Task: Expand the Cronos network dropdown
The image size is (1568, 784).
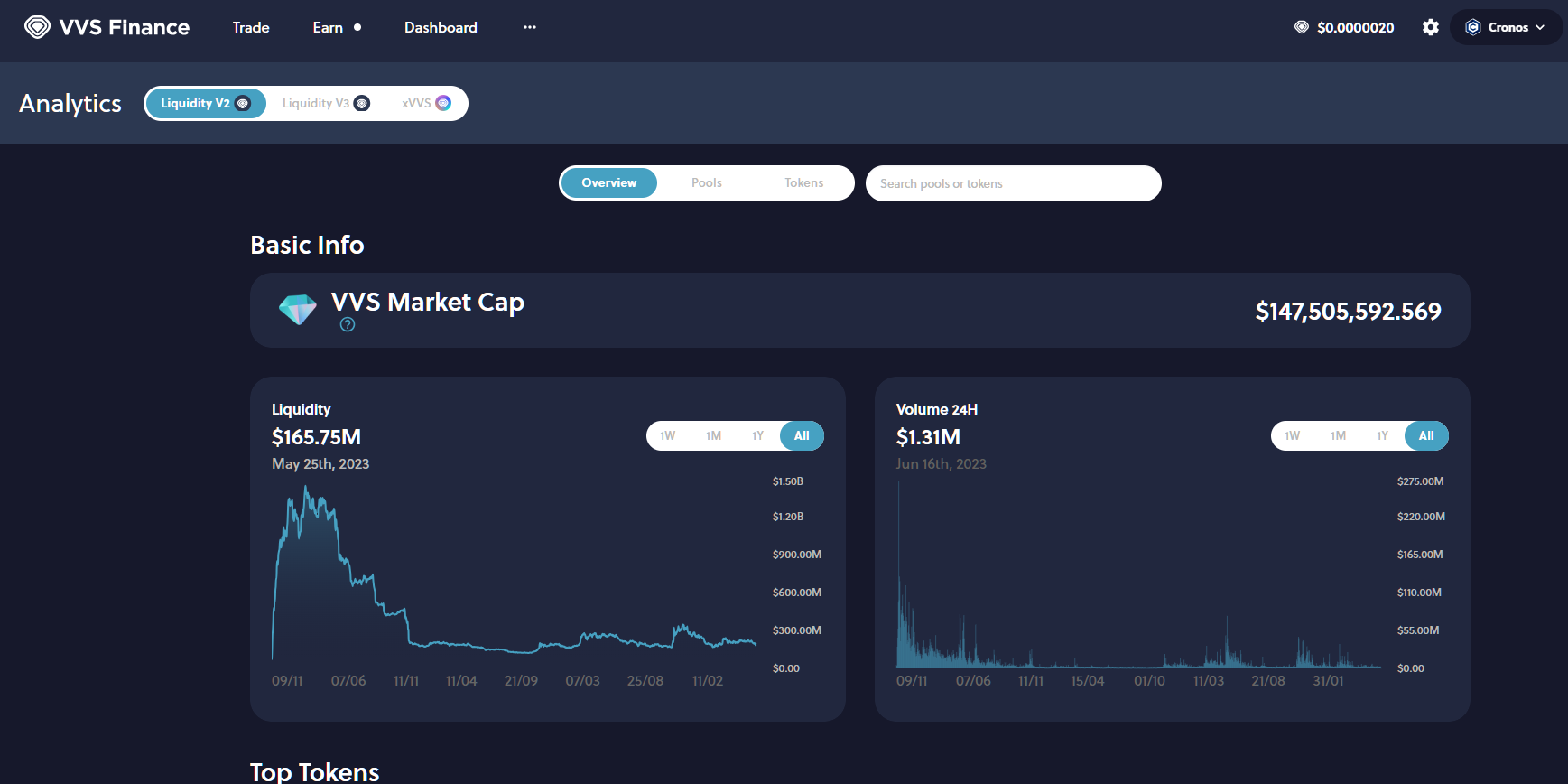Action: click(x=1506, y=27)
